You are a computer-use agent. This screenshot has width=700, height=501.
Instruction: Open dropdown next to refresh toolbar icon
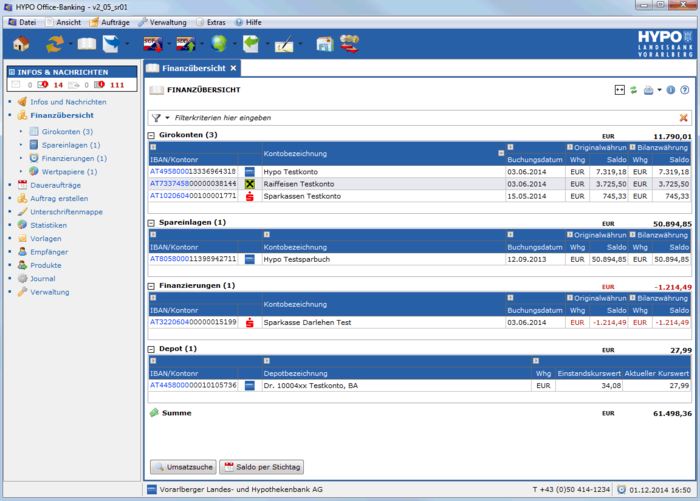tap(71, 44)
